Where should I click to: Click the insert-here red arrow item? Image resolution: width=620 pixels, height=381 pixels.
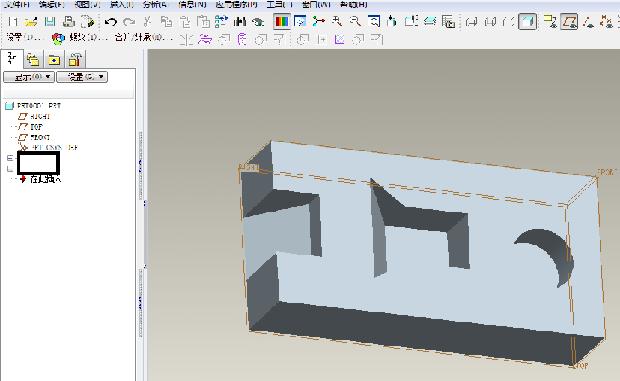(x=41, y=179)
